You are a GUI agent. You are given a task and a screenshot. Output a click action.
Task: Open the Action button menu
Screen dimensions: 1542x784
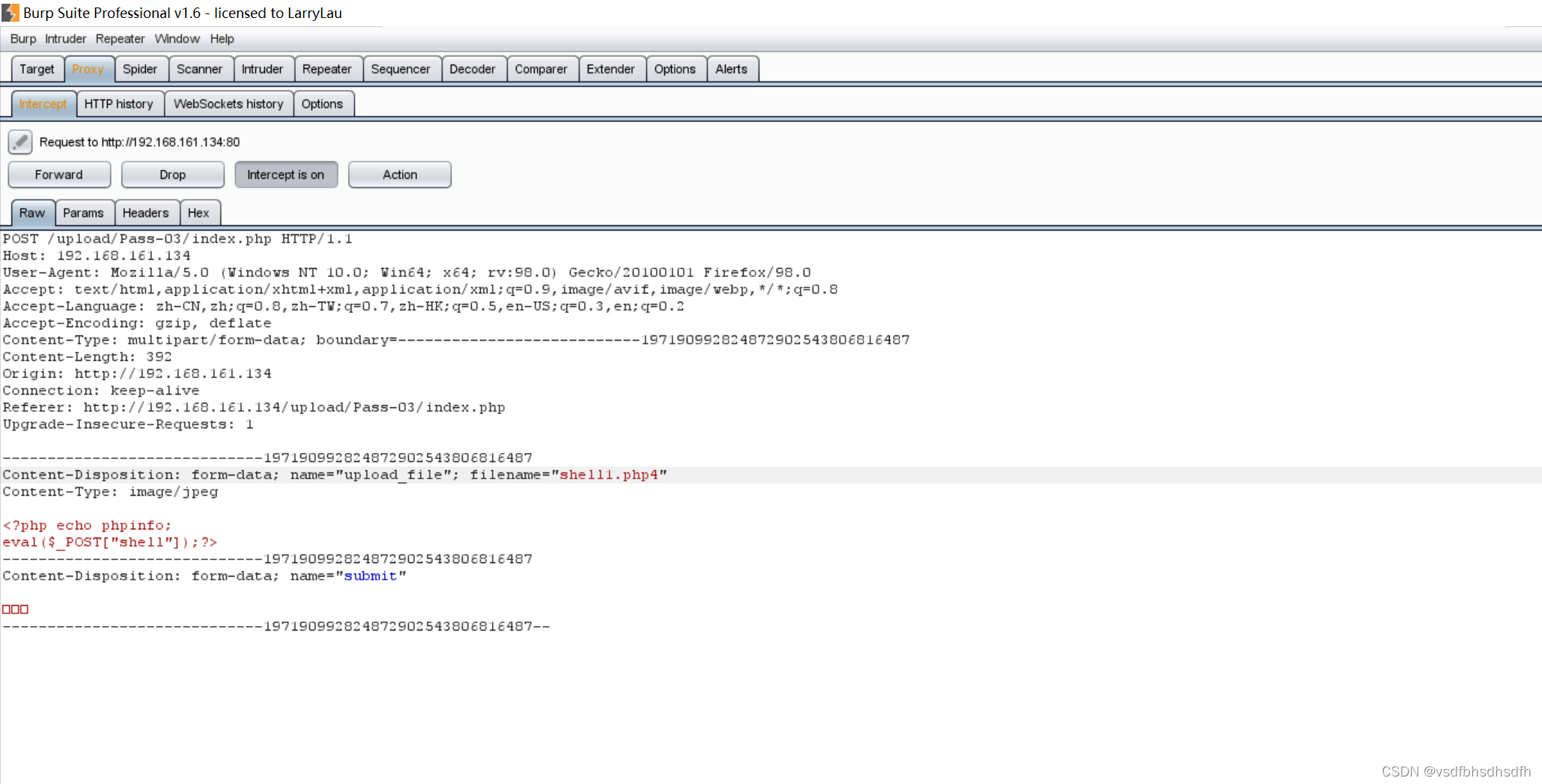click(400, 174)
